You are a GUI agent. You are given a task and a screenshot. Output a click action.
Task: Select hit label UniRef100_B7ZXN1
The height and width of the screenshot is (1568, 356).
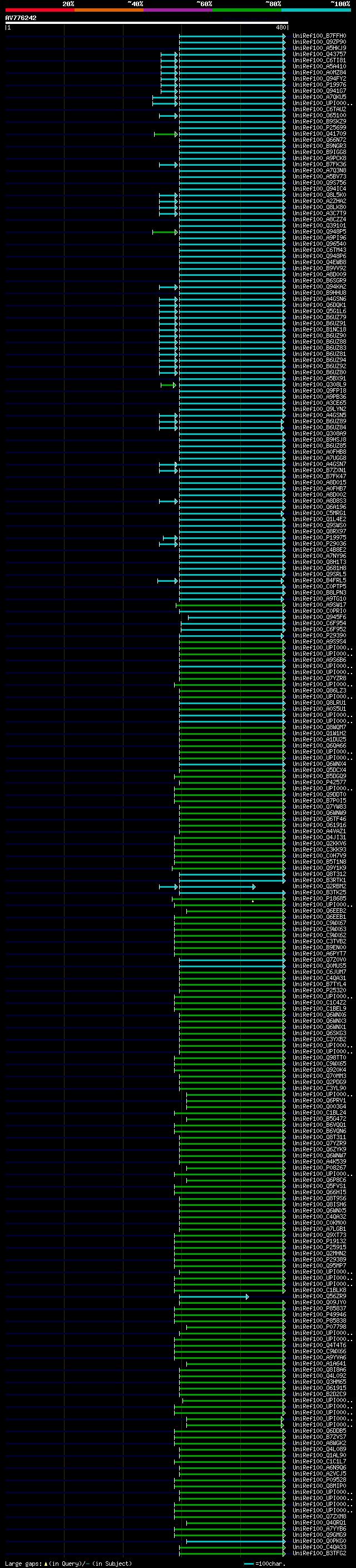click(x=319, y=470)
